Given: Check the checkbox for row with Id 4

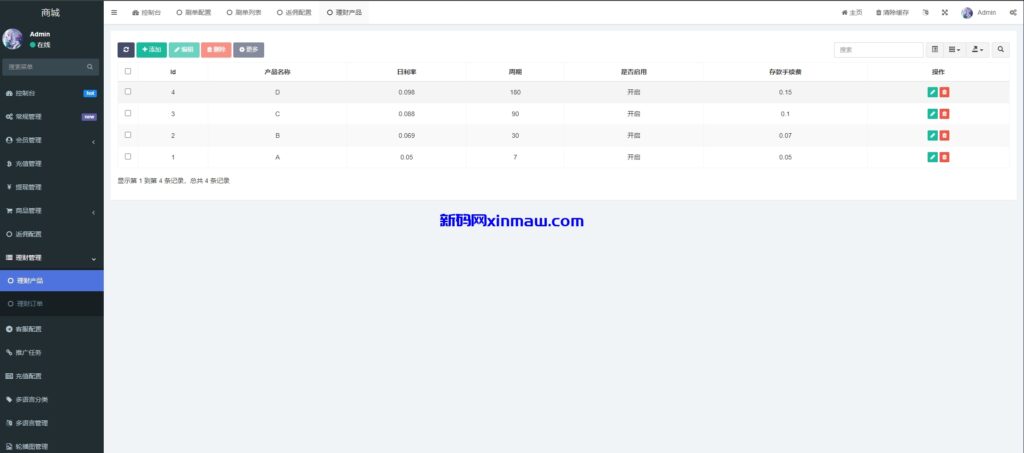Looking at the screenshot, I should click(x=128, y=91).
